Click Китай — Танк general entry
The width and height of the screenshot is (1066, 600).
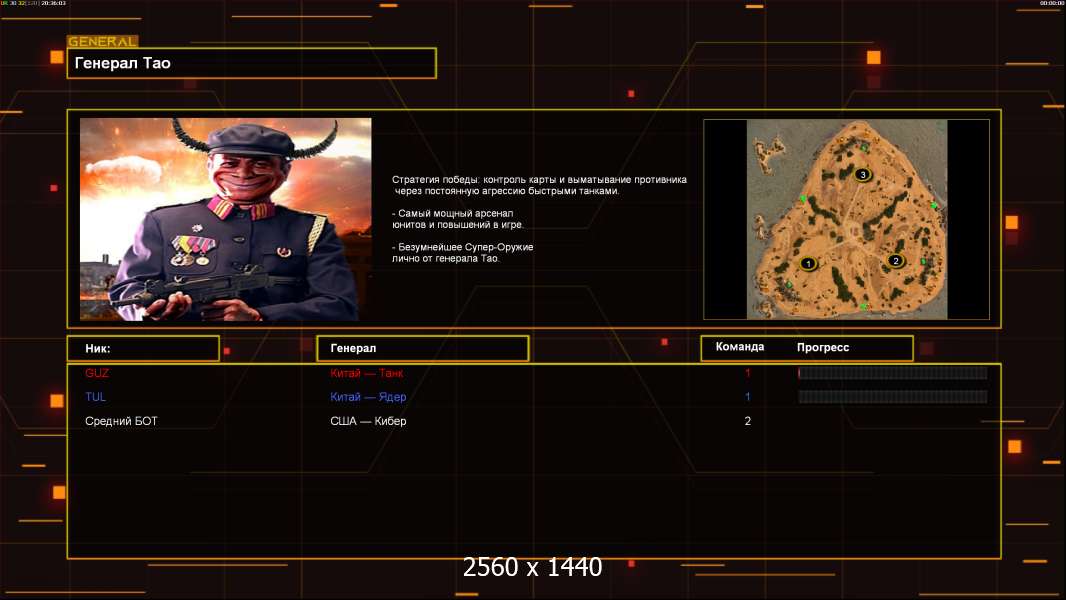click(x=366, y=373)
